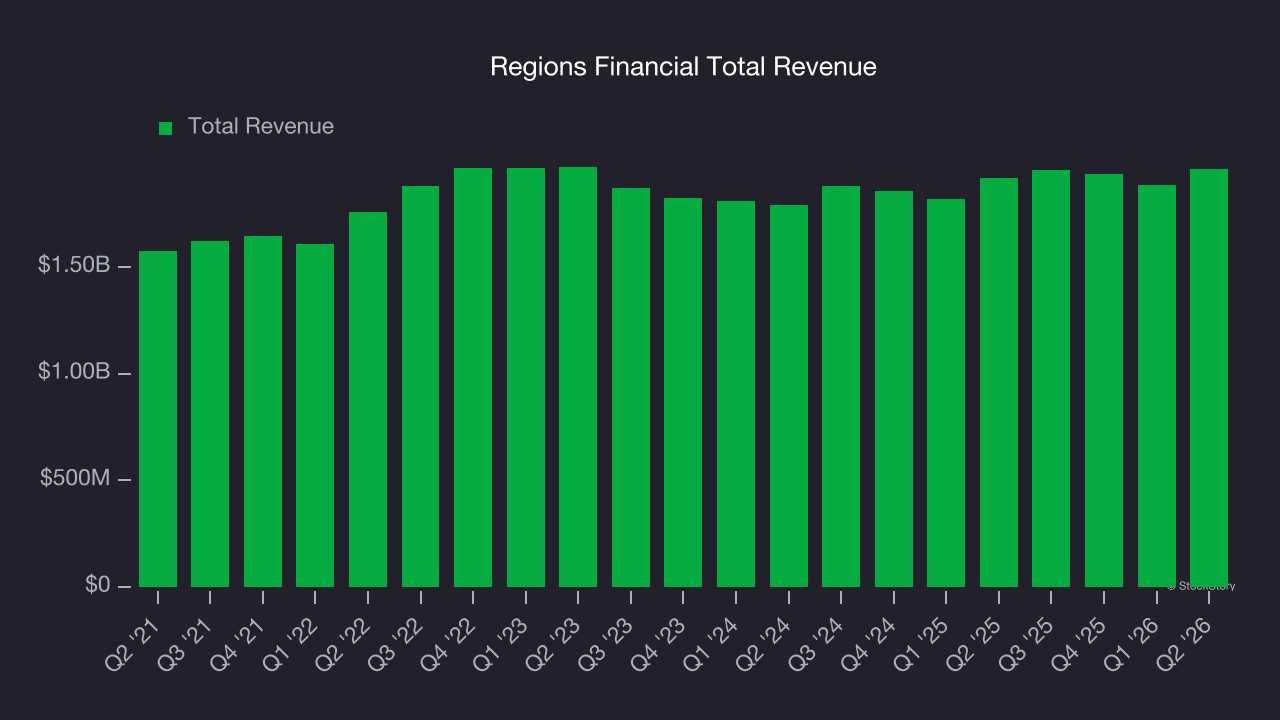The image size is (1280, 720).
Task: Click the bar for Q3 '25
Action: coord(1051,378)
